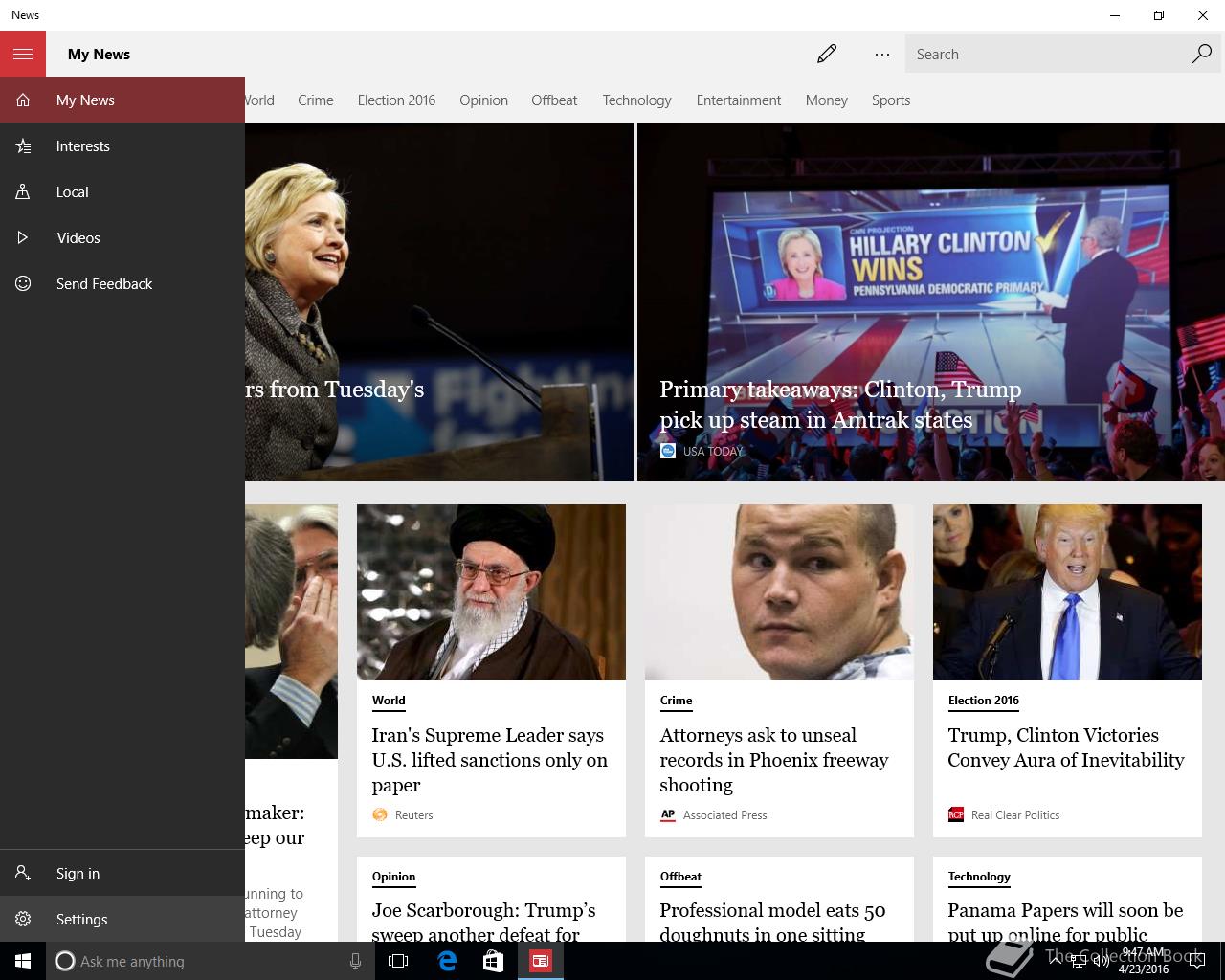Switch to the Entertainment tab
The width and height of the screenshot is (1225, 980).
coord(739,100)
